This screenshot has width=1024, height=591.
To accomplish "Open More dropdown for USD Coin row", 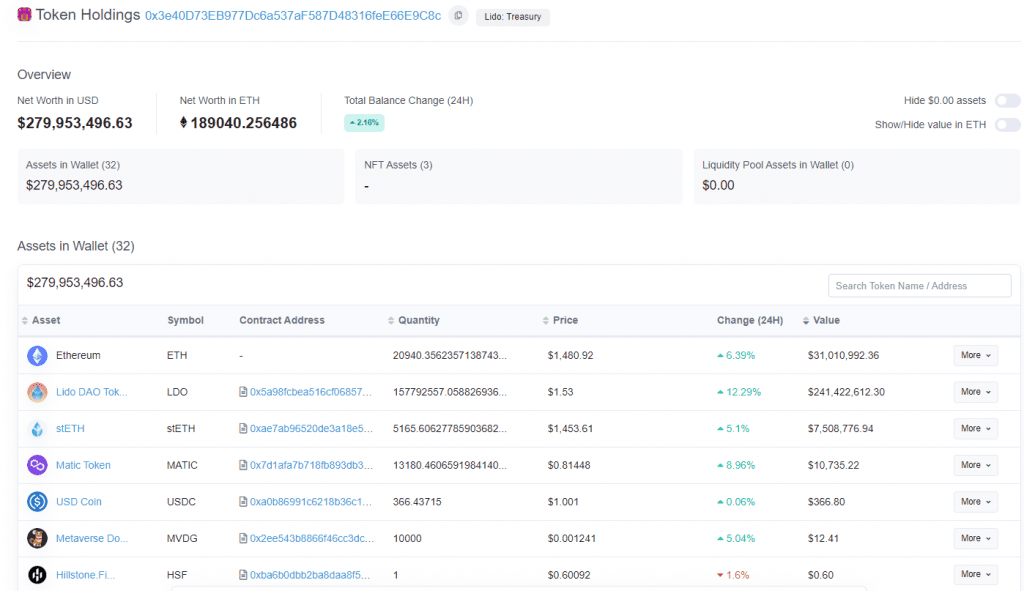I will [976, 502].
